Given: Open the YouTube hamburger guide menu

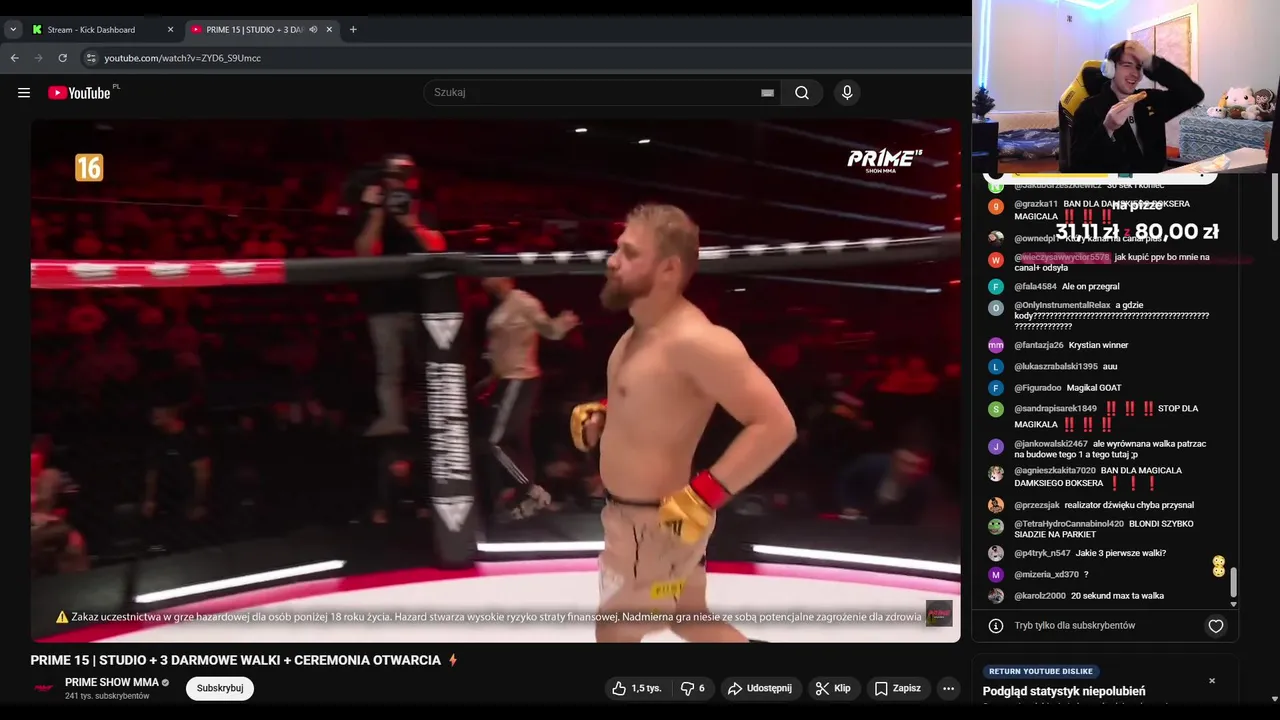Looking at the screenshot, I should tap(24, 93).
